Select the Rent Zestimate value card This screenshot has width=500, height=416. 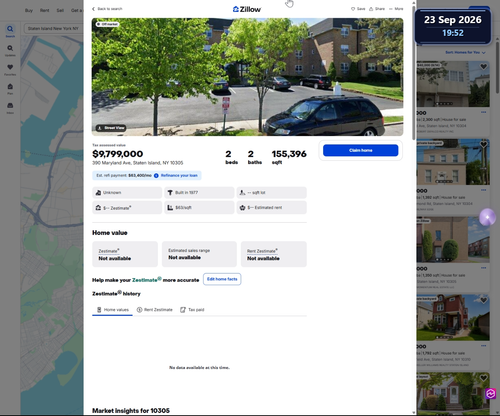(274, 254)
